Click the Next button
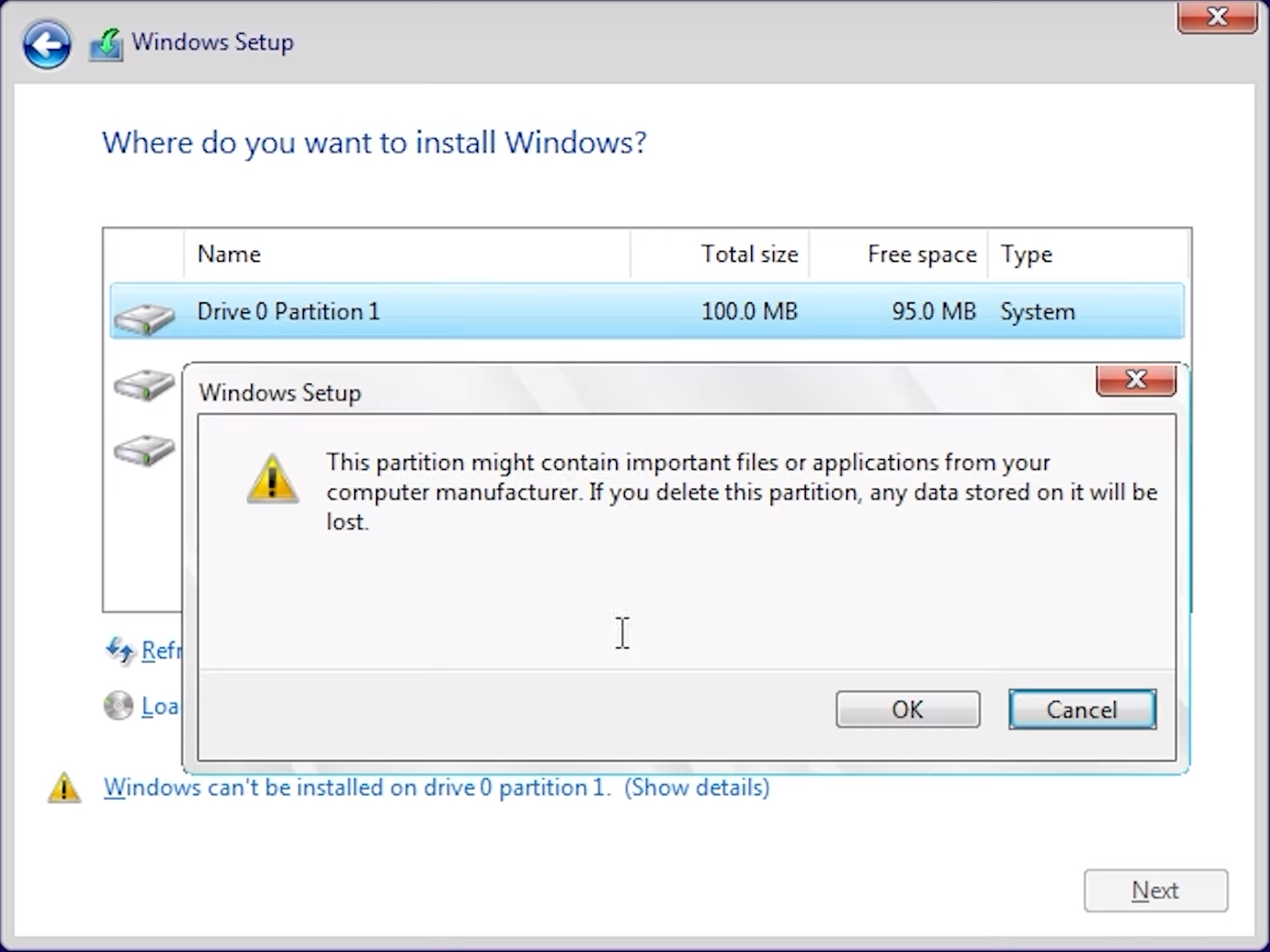 coord(1155,890)
